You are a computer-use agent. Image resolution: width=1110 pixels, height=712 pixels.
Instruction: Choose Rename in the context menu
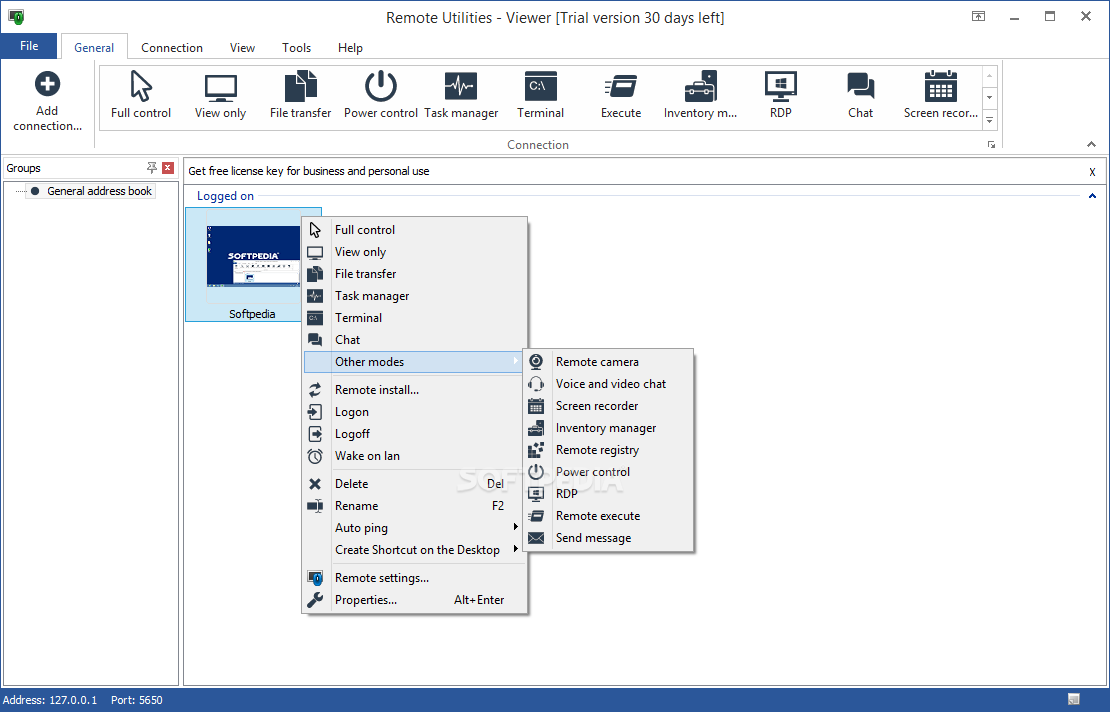415,506
